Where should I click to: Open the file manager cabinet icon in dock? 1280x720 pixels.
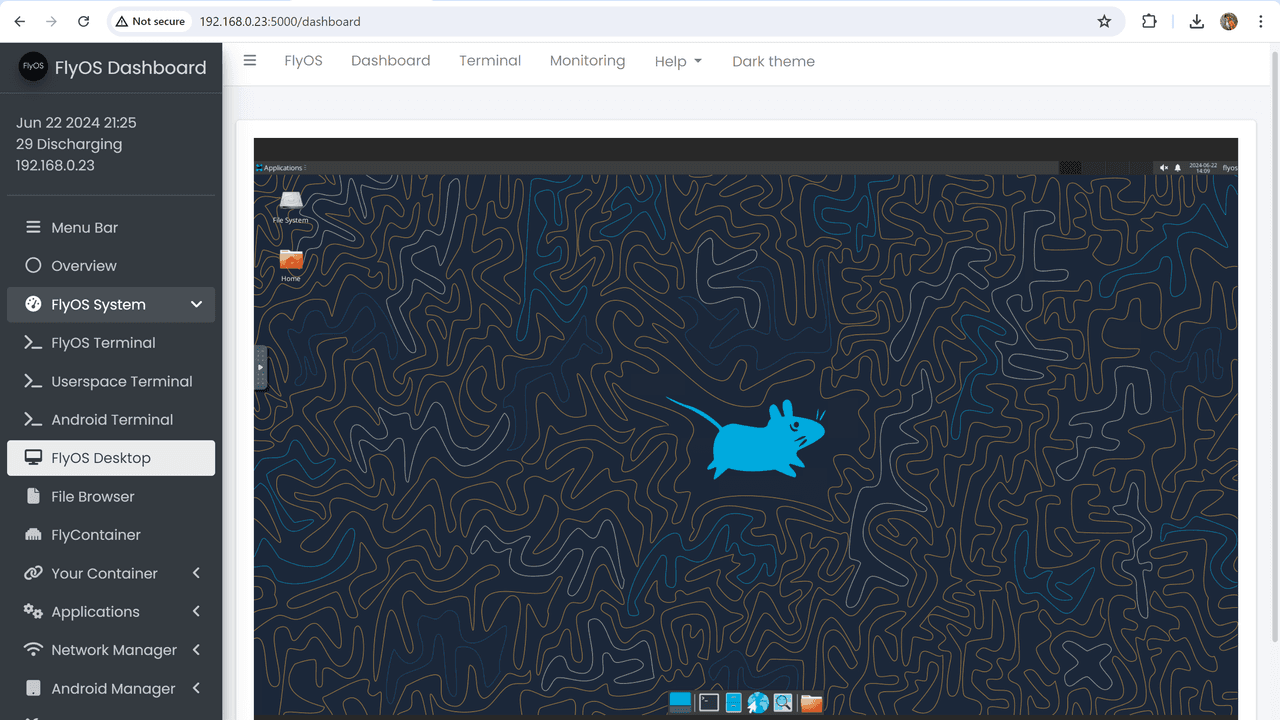[x=734, y=703]
